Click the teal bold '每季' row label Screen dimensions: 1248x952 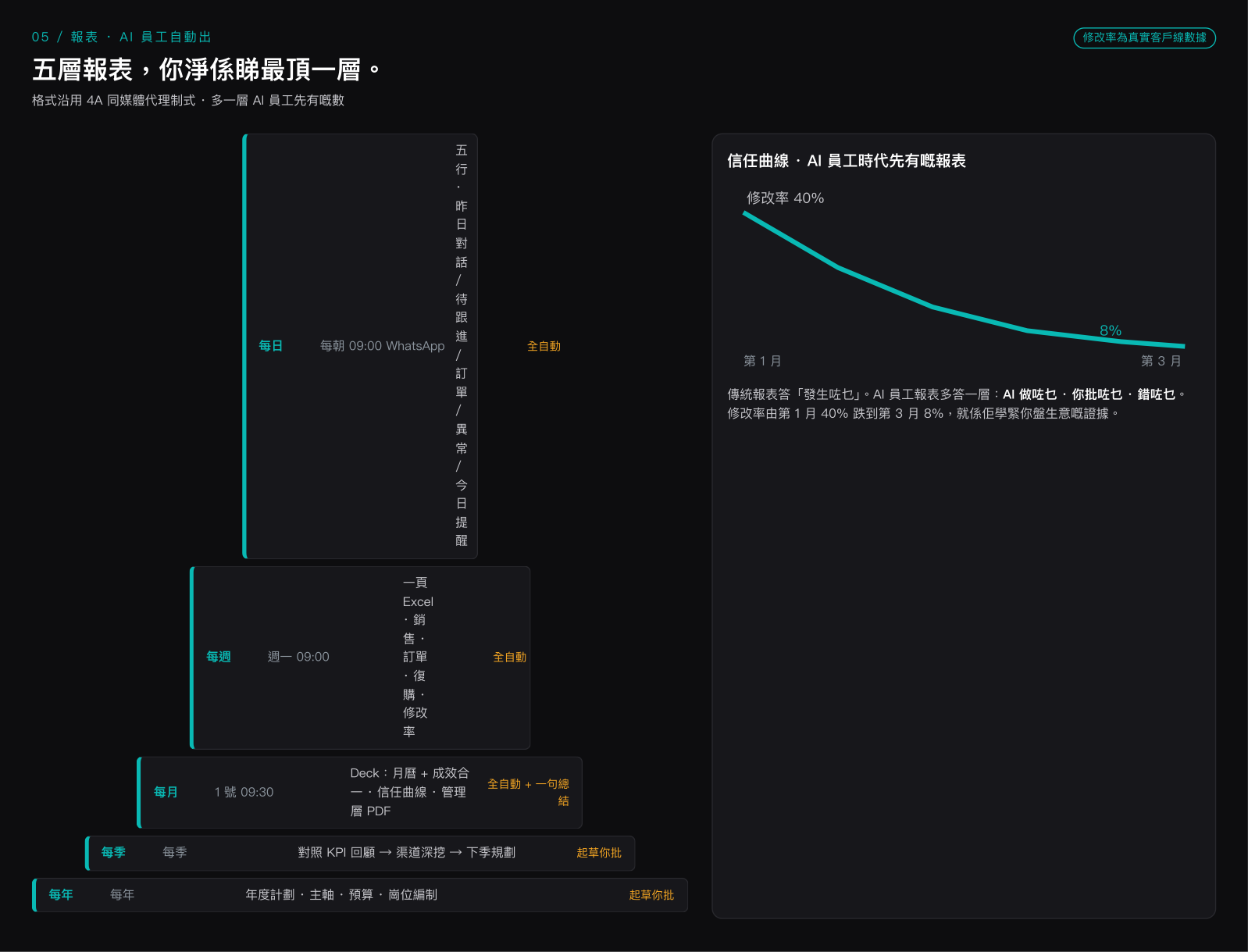[x=113, y=852]
